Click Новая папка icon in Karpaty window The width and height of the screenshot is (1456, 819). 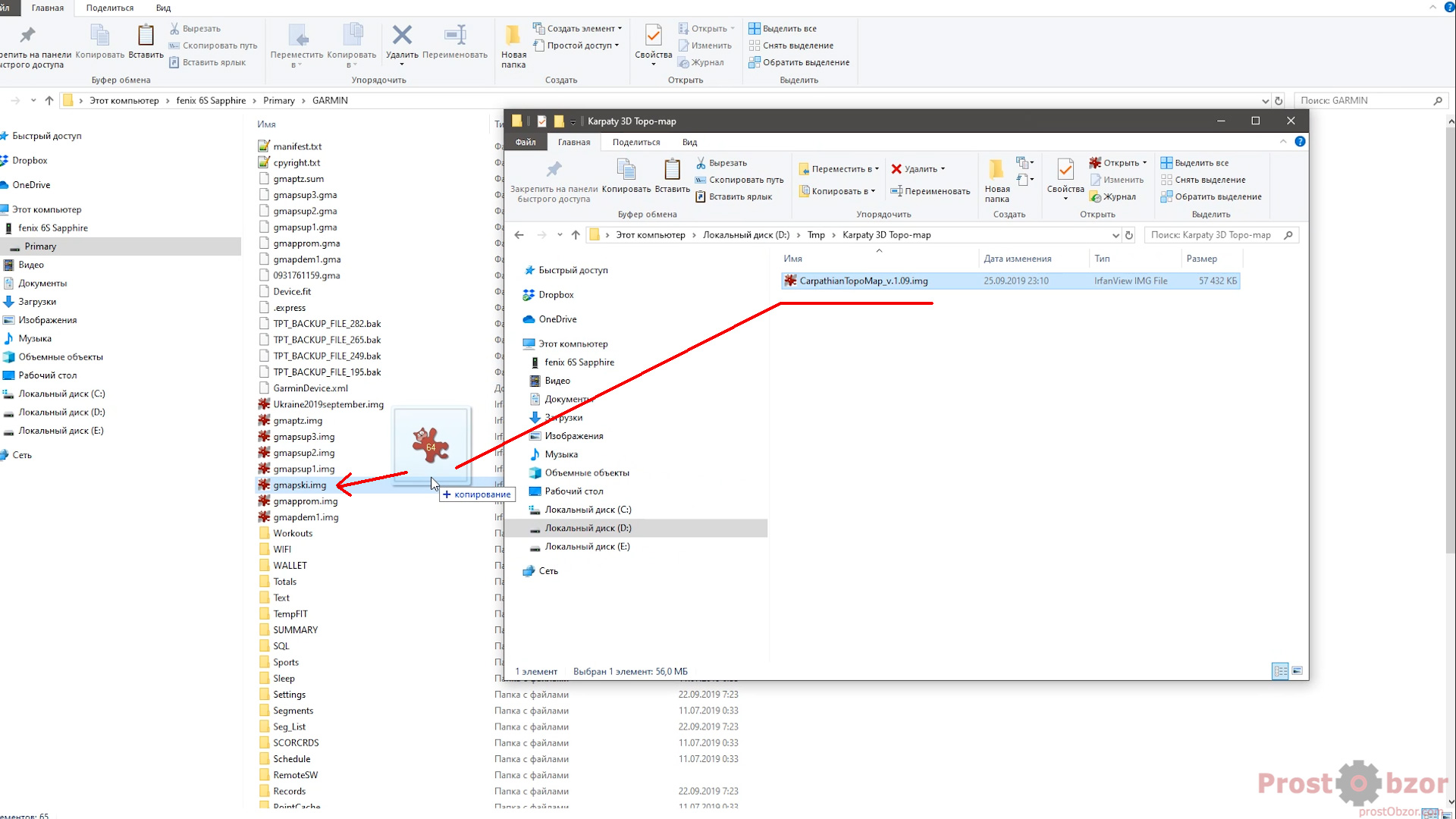996,171
